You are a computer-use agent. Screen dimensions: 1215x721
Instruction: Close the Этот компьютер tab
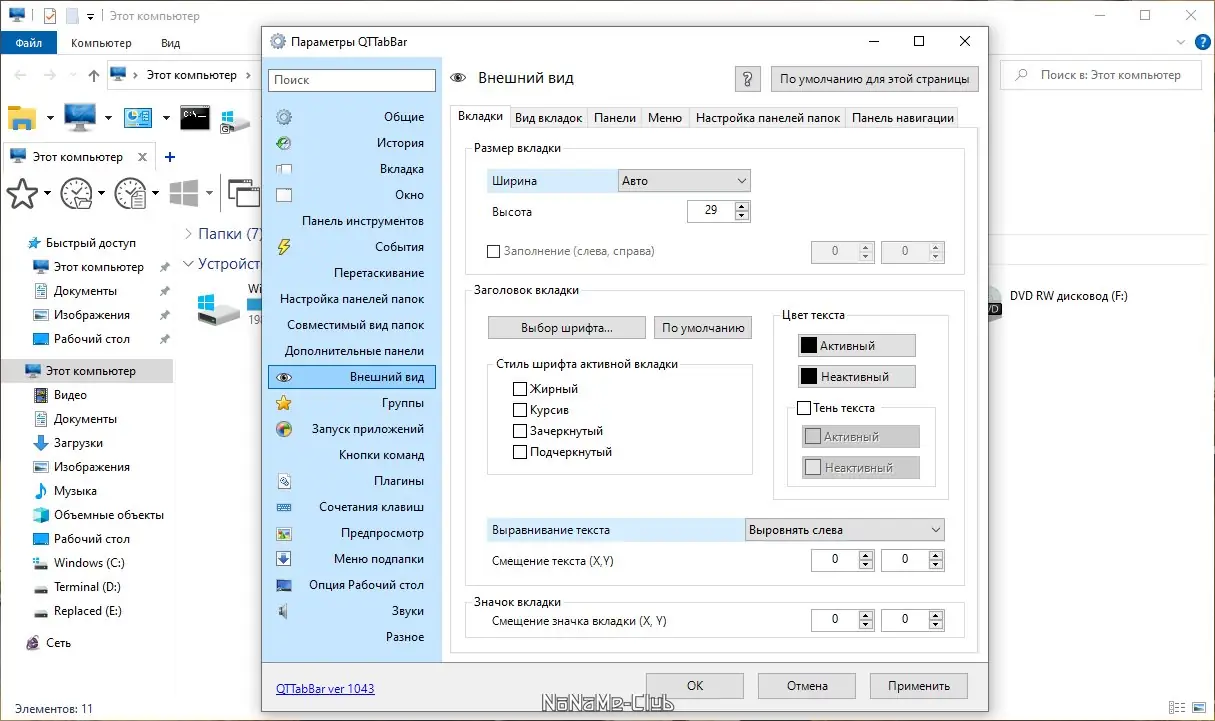(143, 157)
